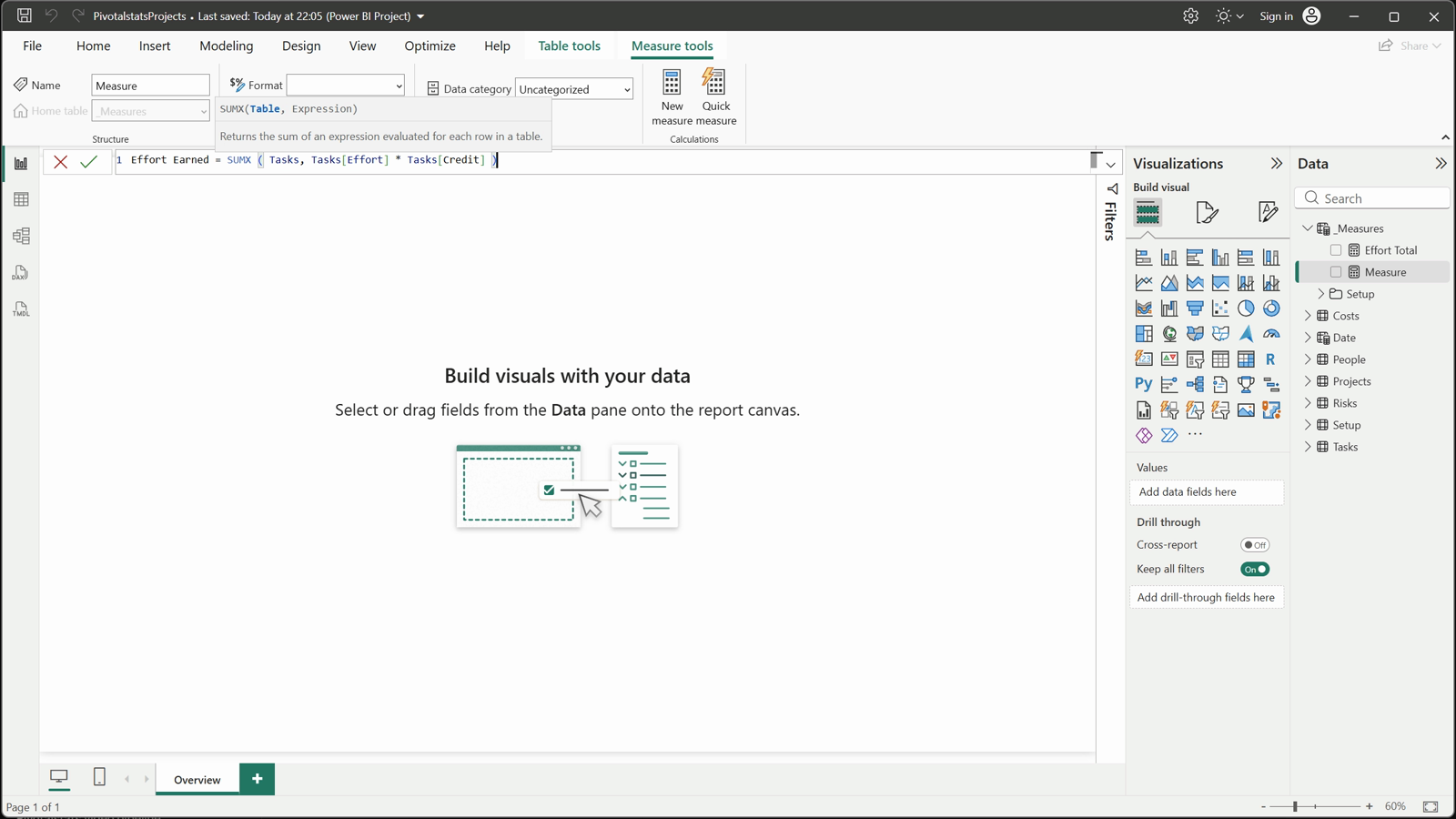The width and height of the screenshot is (1456, 819).
Task: Switch to mobile layout icon
Action: click(100, 777)
